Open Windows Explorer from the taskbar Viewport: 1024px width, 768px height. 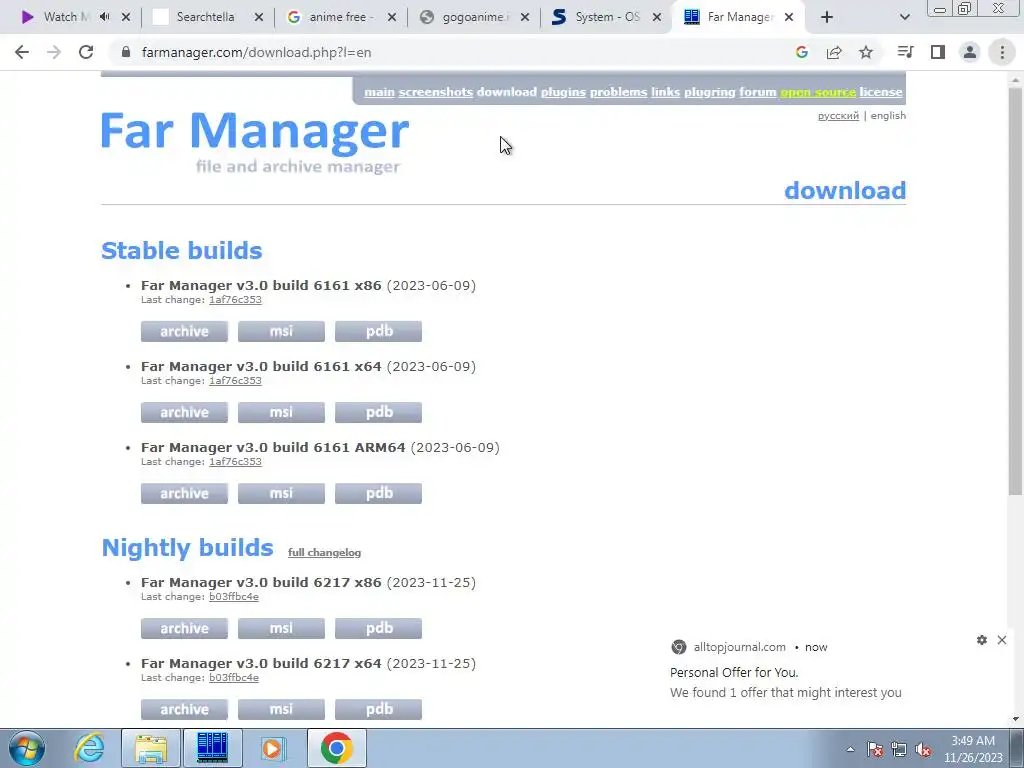[x=151, y=748]
